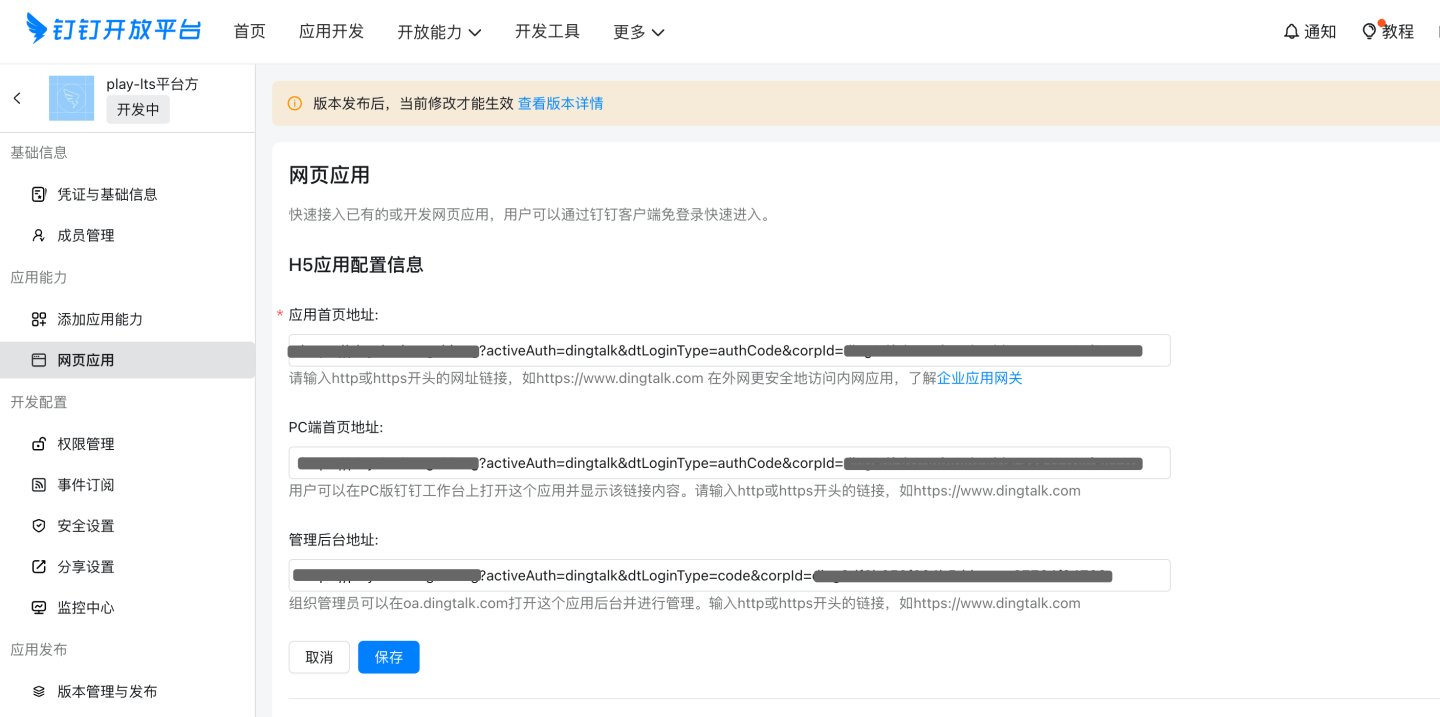Open the 企业应用网关 help link
This screenshot has width=1440, height=717.
pyautogui.click(x=979, y=378)
